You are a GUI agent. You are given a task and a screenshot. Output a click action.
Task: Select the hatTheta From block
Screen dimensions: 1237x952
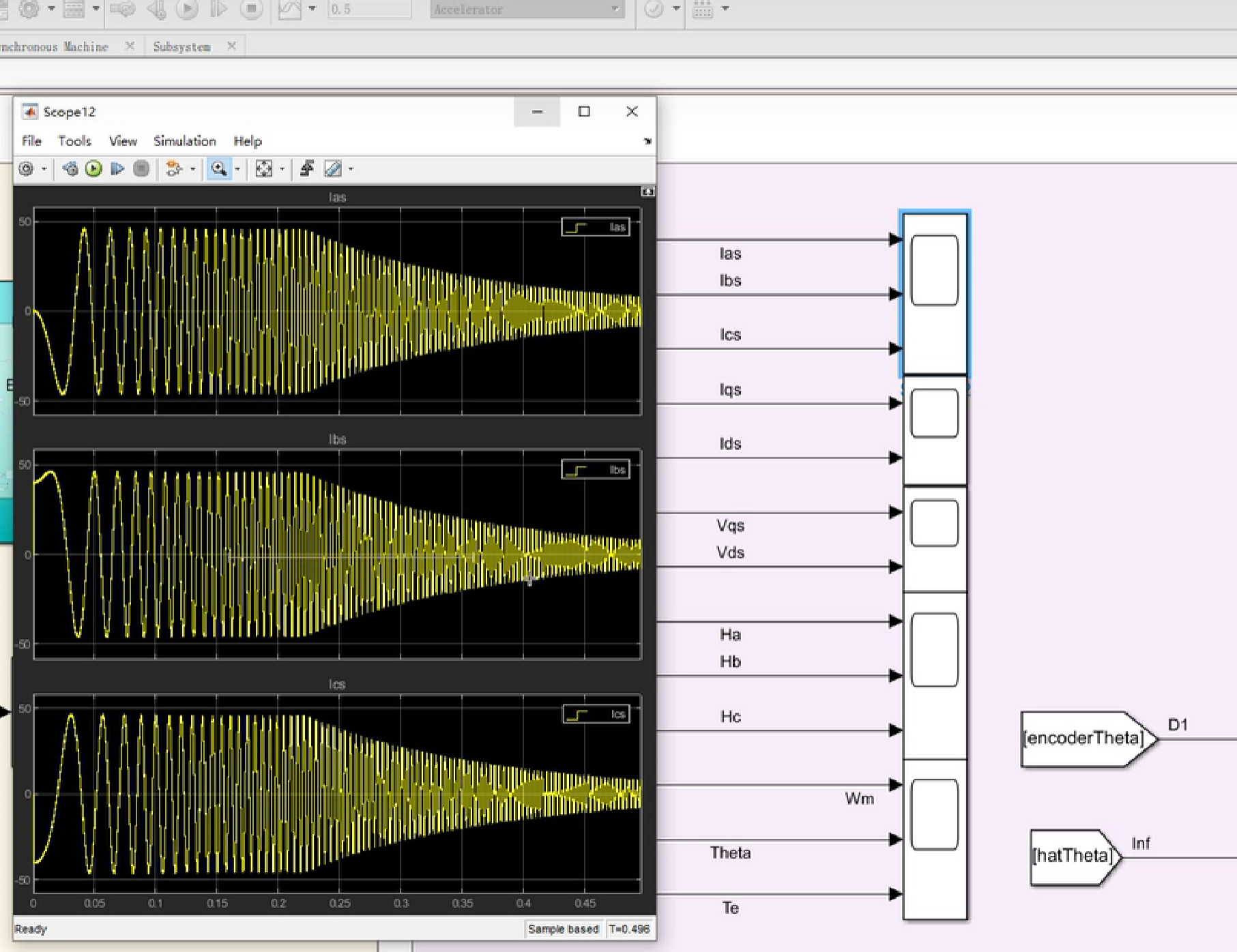(1076, 857)
